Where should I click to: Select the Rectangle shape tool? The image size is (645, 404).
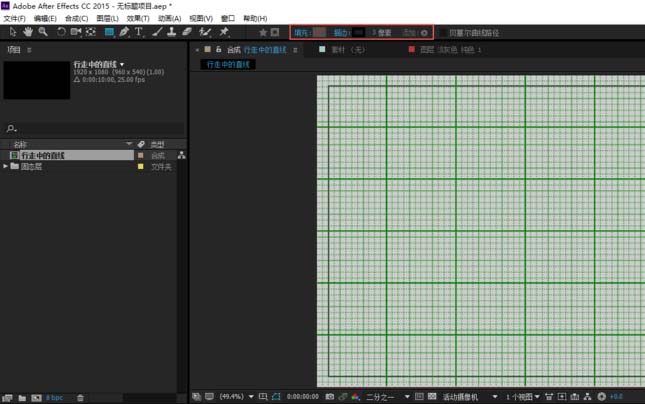[109, 32]
